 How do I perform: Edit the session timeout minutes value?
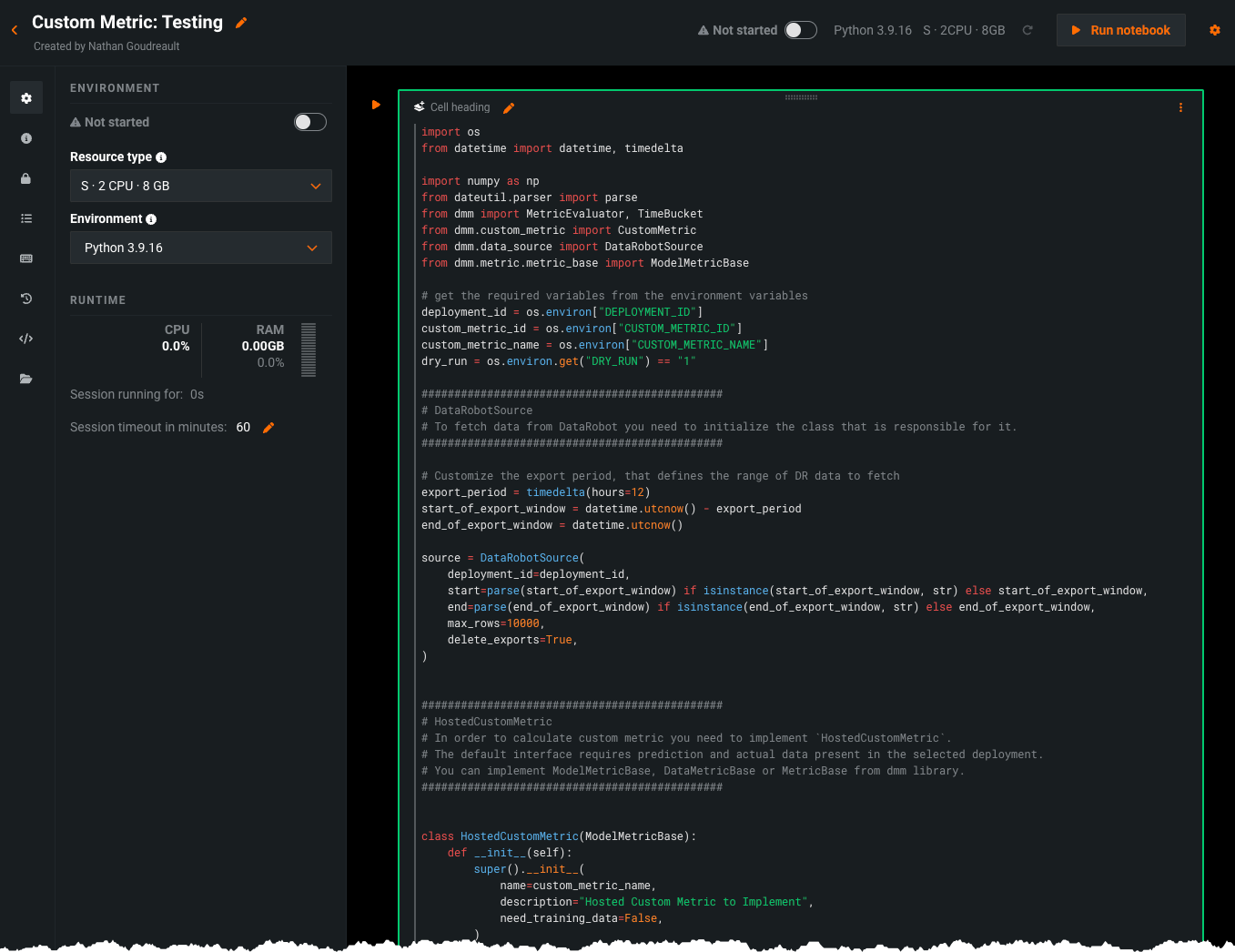268,428
